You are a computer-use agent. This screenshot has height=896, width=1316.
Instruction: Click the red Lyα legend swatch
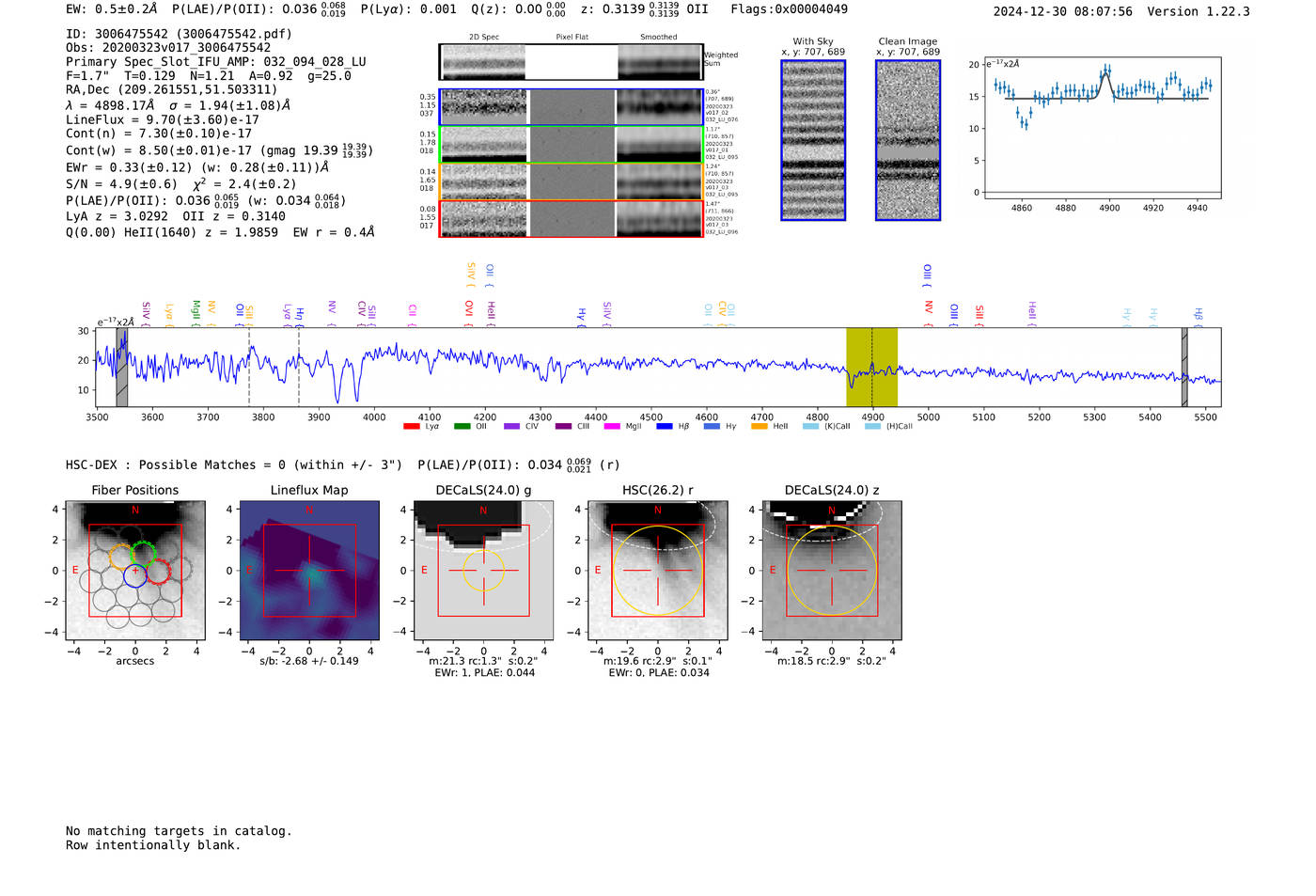point(411,427)
